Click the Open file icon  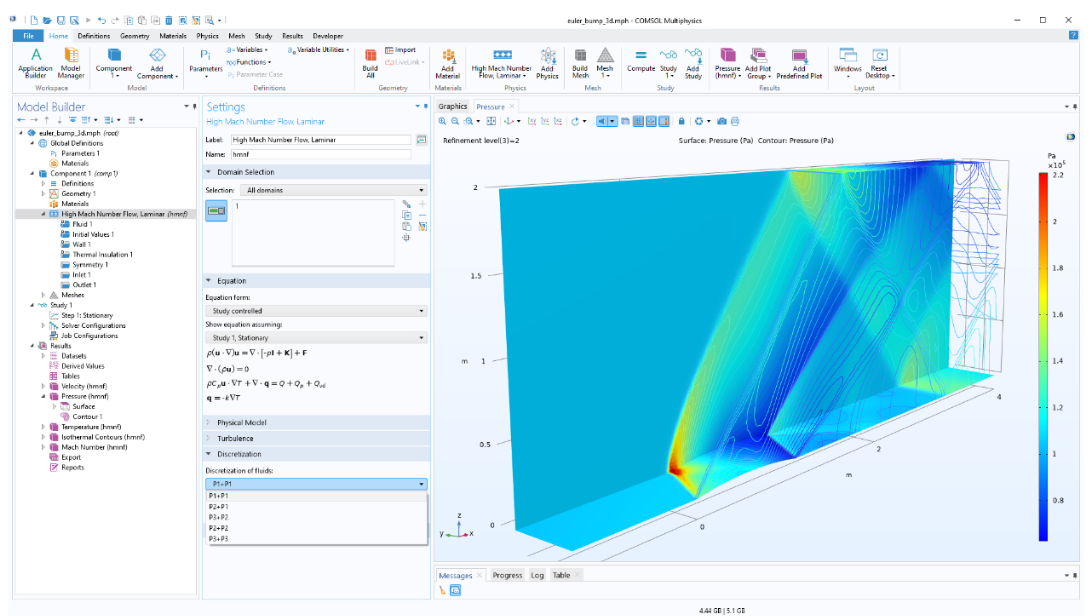pos(47,20)
